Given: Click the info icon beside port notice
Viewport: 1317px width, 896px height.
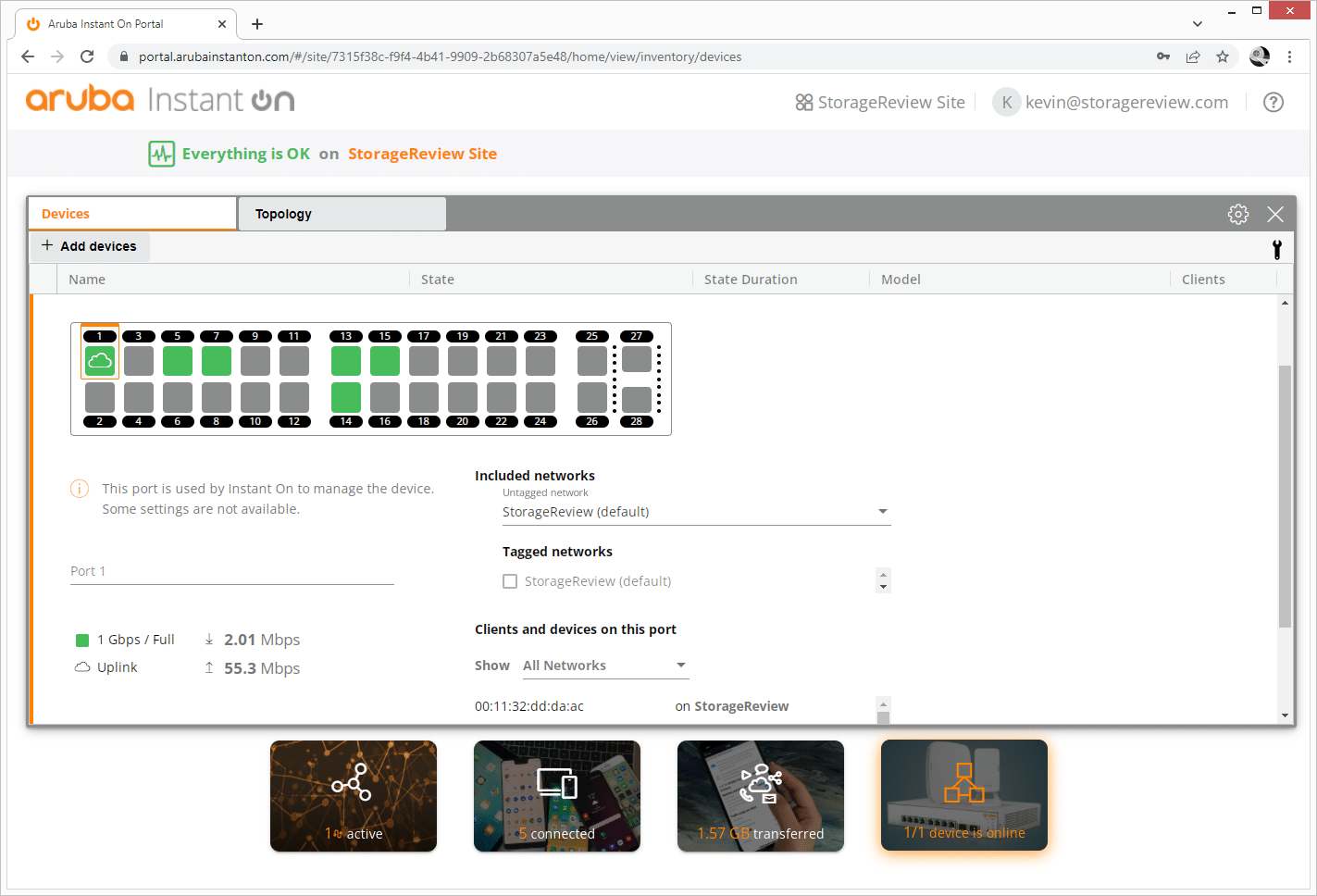Looking at the screenshot, I should (80, 489).
